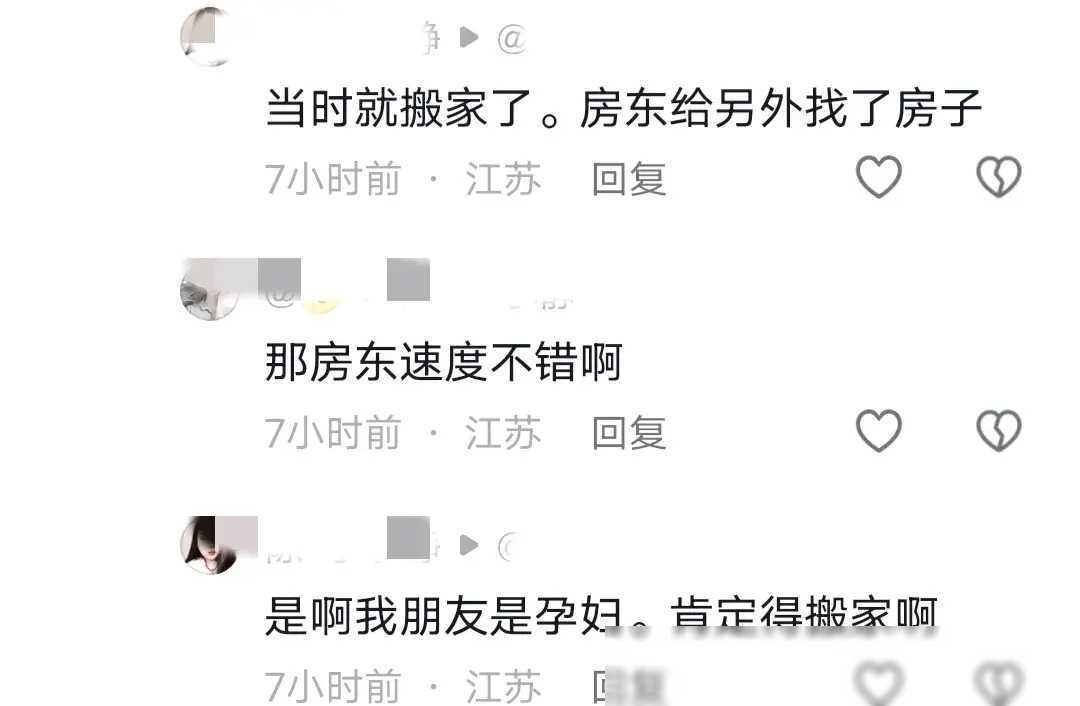Tap the reply arrow in first commenter's name
Viewport: 1080px width, 706px height.
[469, 37]
